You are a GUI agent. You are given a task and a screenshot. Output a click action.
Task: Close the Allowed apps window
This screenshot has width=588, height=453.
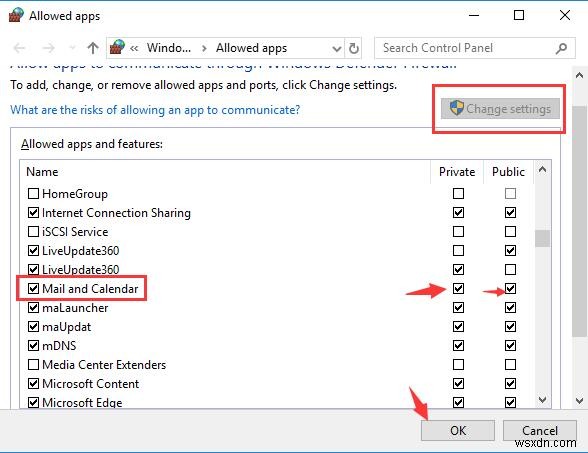pos(565,15)
